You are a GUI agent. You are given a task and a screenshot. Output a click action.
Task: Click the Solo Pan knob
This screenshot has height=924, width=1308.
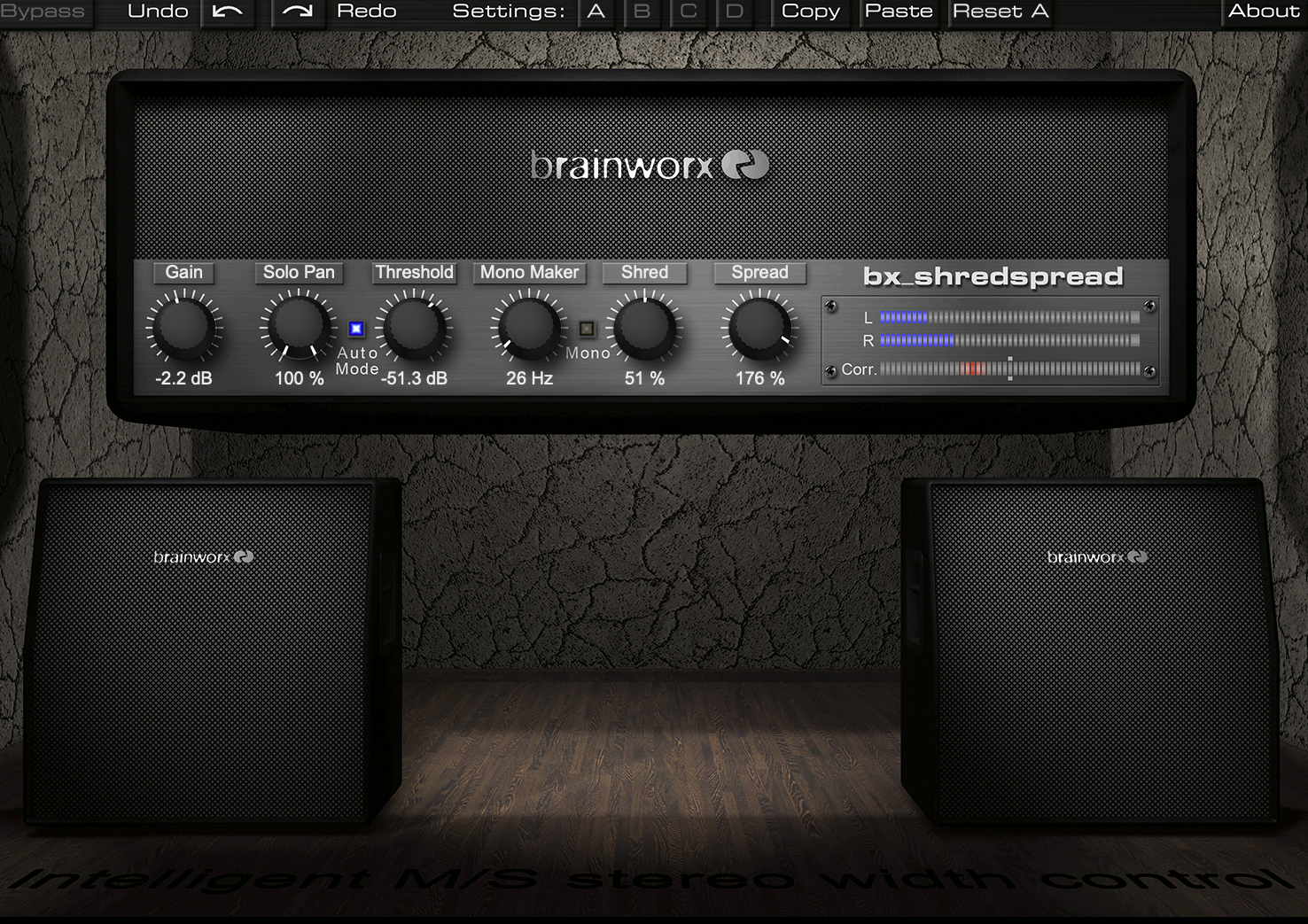[299, 328]
